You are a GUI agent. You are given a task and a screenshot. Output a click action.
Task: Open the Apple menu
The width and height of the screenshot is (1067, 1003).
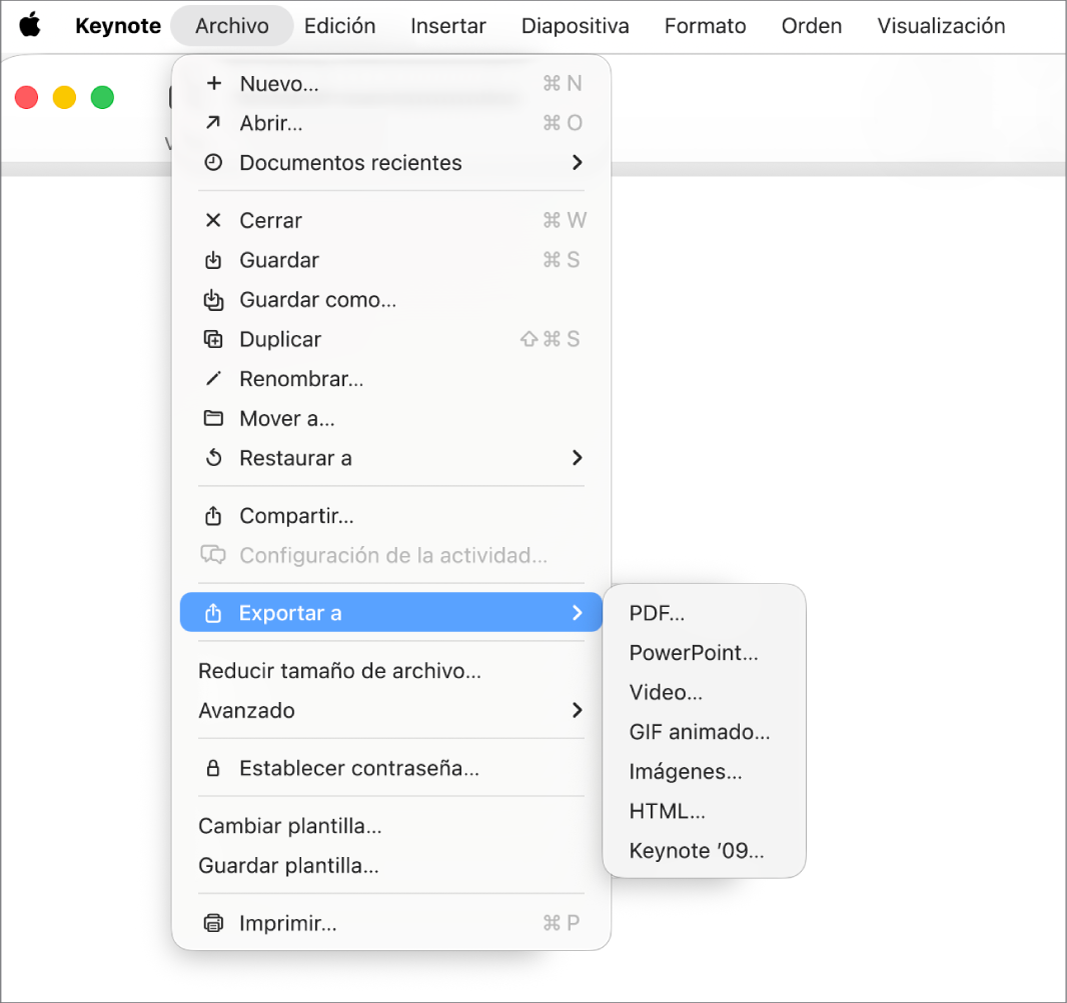point(29,26)
